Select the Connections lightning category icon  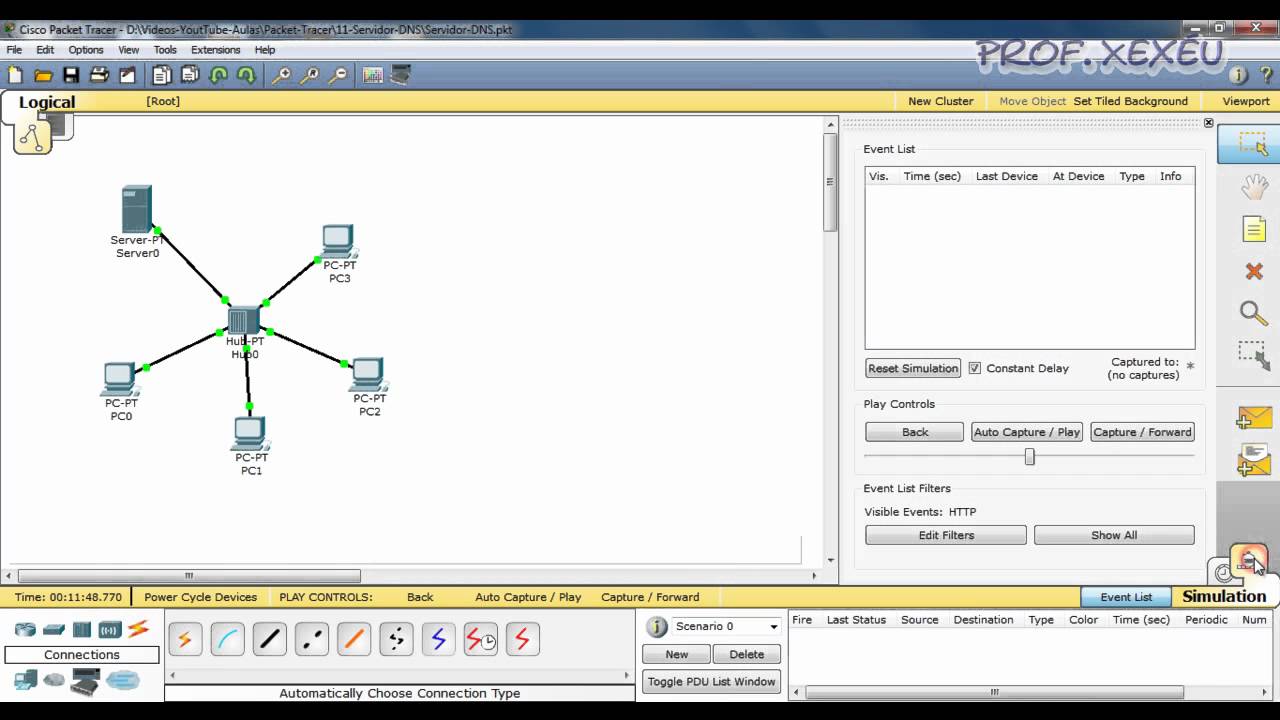(139, 629)
